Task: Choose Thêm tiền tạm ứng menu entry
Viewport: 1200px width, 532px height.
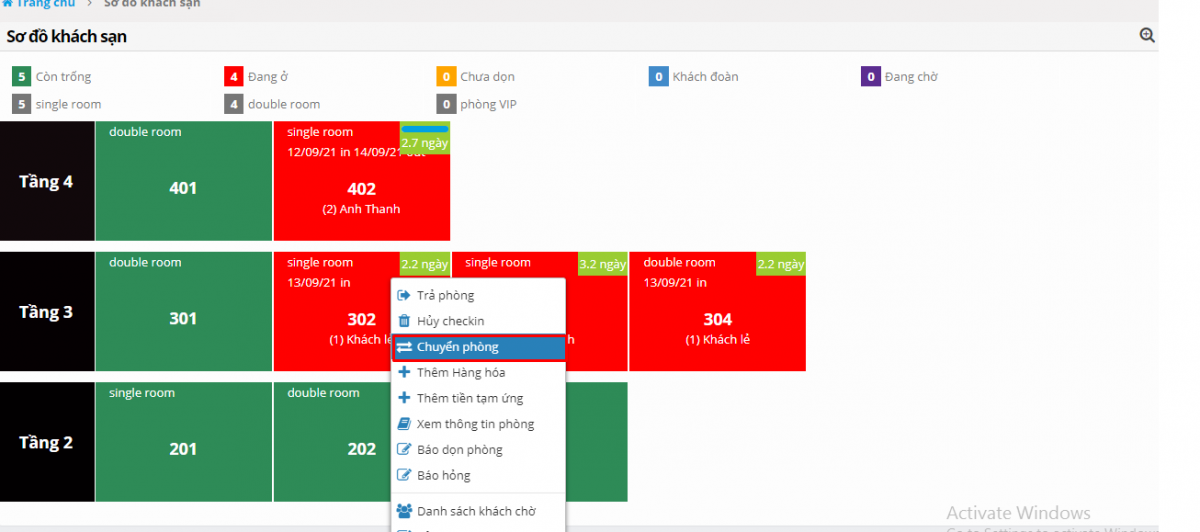Action: coord(469,398)
